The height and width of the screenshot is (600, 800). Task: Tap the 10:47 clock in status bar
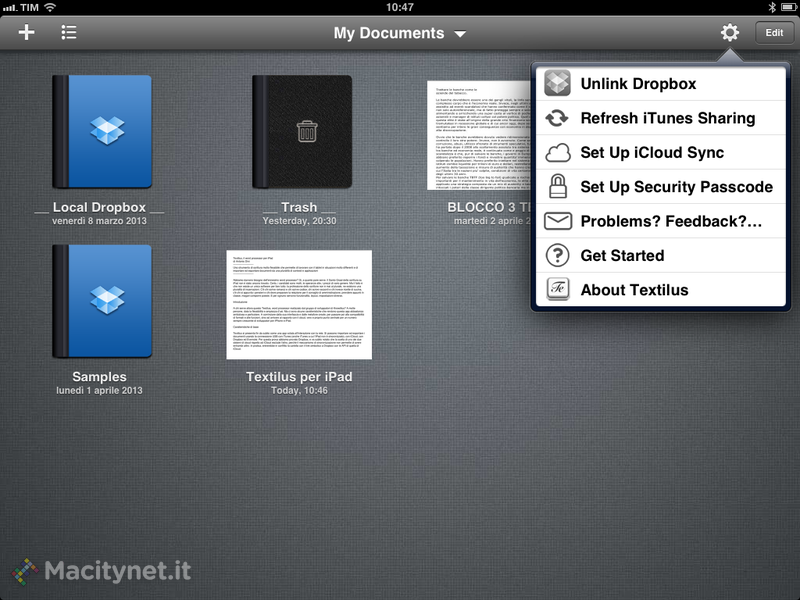tap(399, 7)
